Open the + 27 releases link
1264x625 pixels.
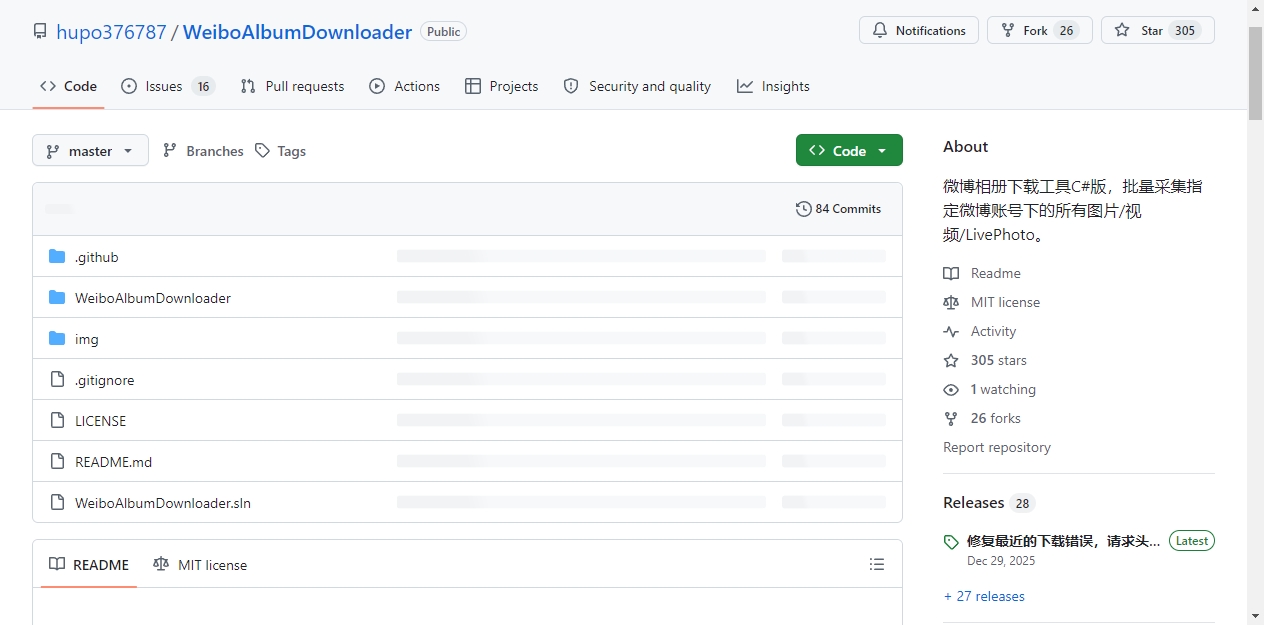(984, 596)
